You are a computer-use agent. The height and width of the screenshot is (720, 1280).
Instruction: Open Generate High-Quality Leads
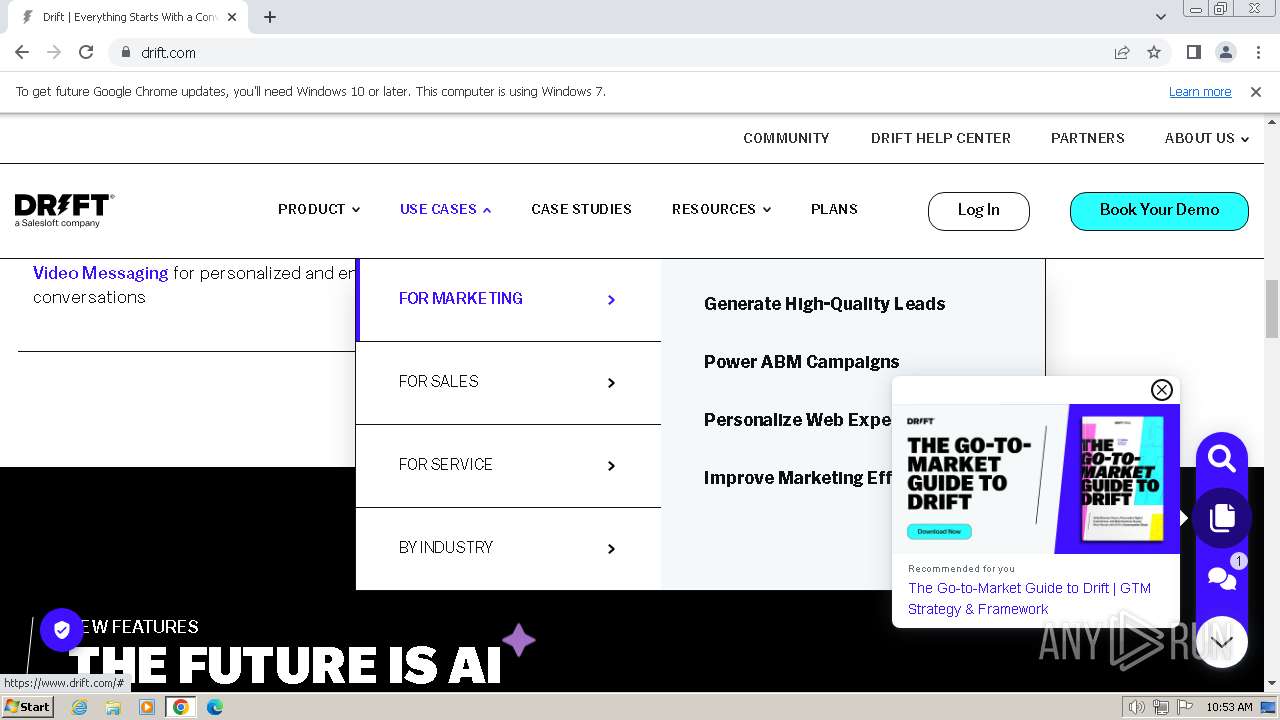824,304
